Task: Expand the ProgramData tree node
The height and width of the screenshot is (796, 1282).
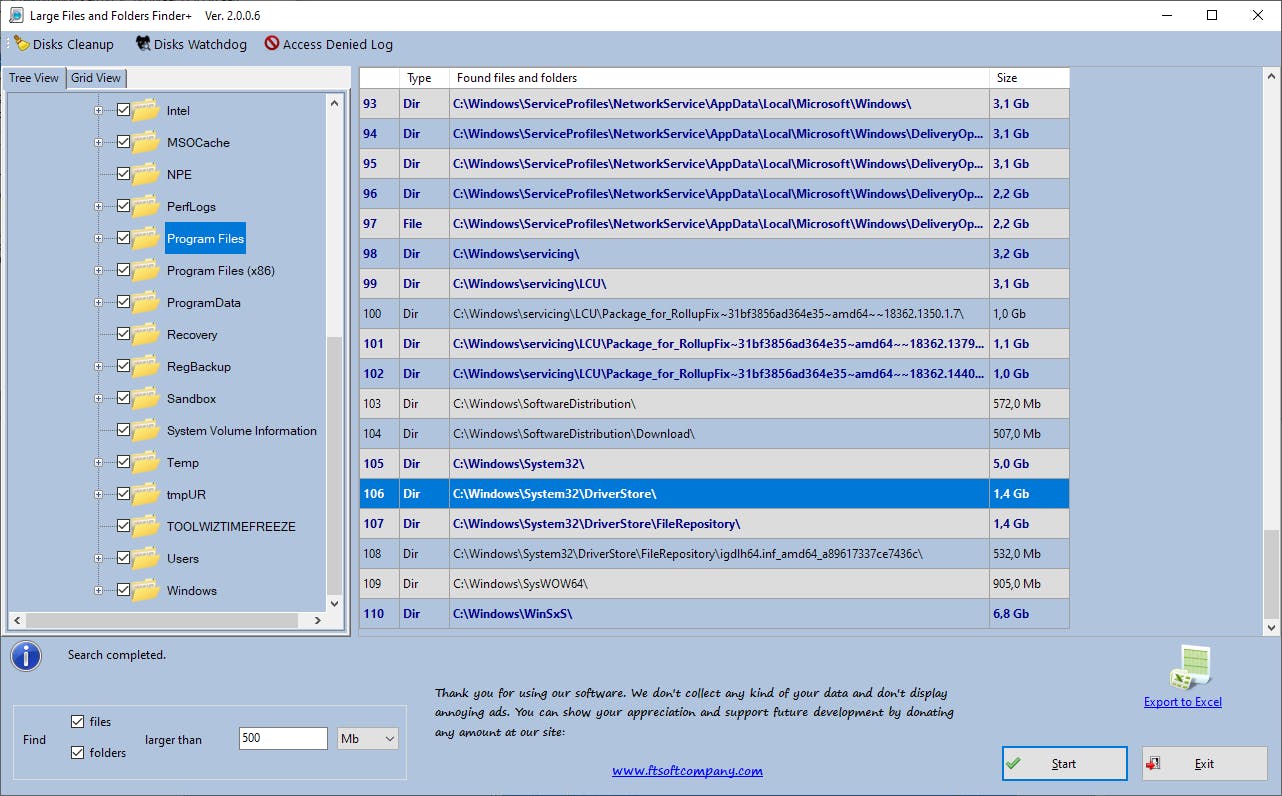Action: pyautogui.click(x=98, y=303)
